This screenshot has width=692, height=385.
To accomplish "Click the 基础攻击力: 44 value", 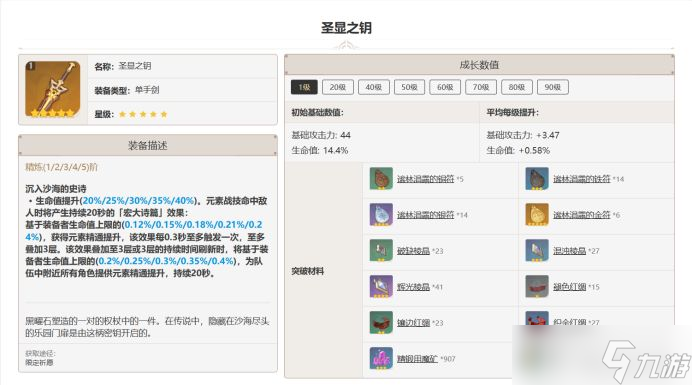I will point(321,135).
